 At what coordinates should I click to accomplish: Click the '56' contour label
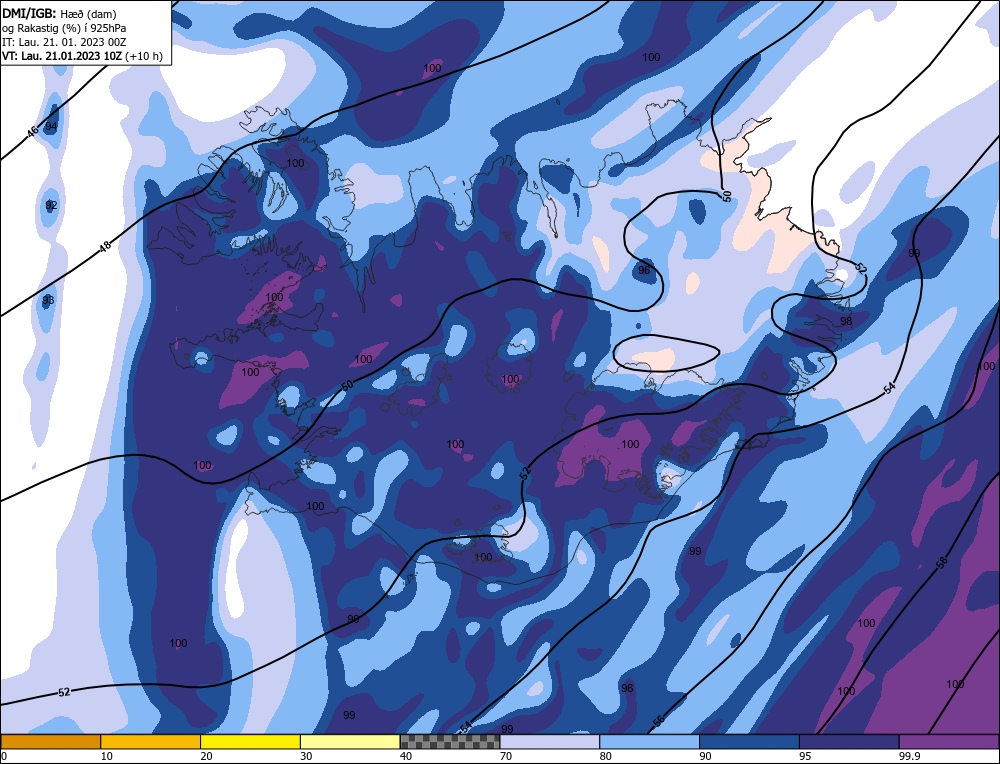(x=658, y=720)
